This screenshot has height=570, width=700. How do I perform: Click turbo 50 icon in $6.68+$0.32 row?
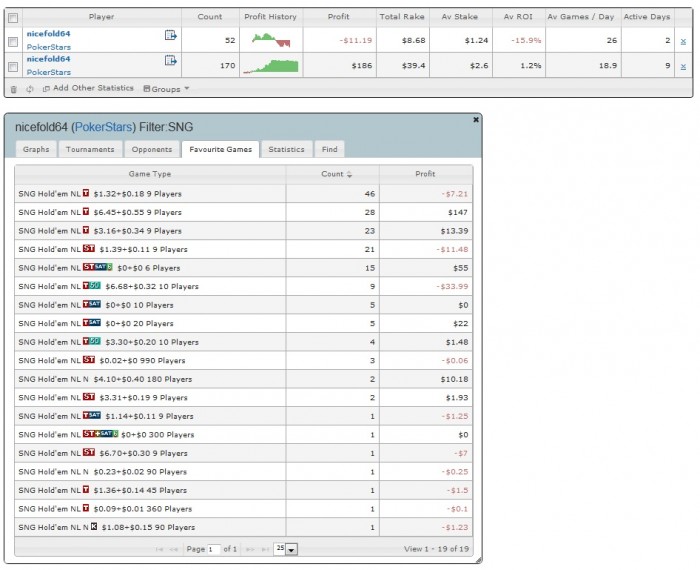click(92, 286)
